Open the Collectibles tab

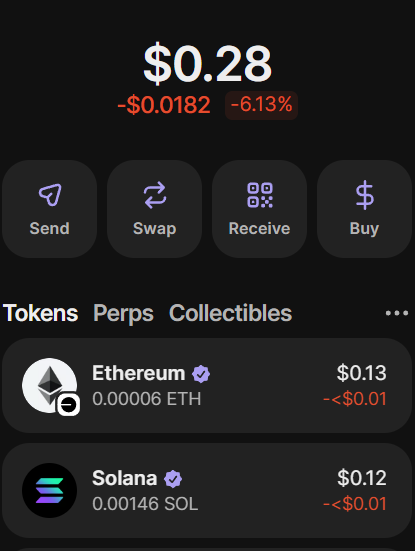coord(231,313)
